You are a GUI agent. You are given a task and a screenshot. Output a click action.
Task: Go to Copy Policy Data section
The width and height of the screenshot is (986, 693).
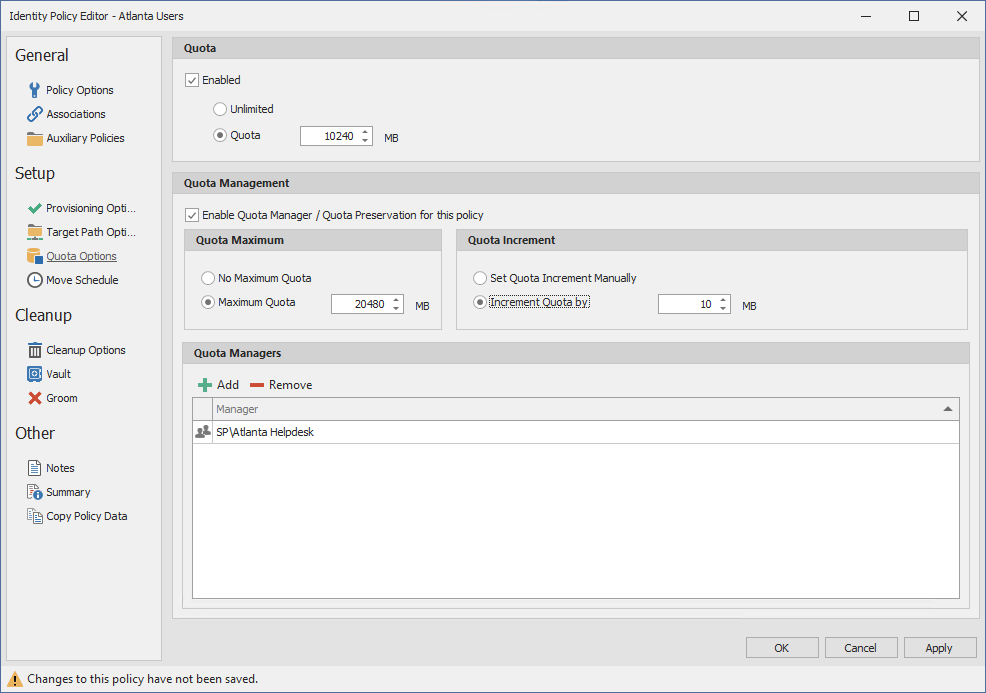86,516
